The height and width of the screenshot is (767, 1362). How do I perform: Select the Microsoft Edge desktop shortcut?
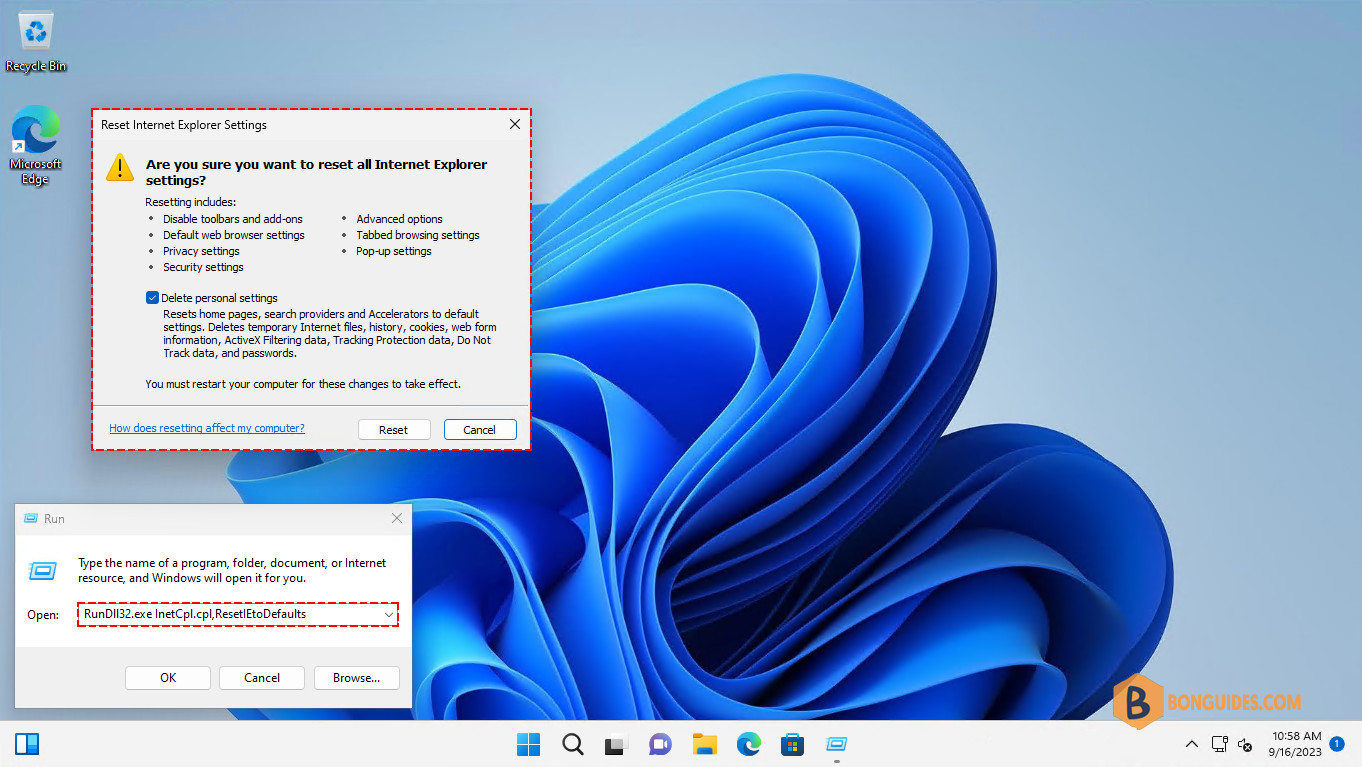(35, 147)
